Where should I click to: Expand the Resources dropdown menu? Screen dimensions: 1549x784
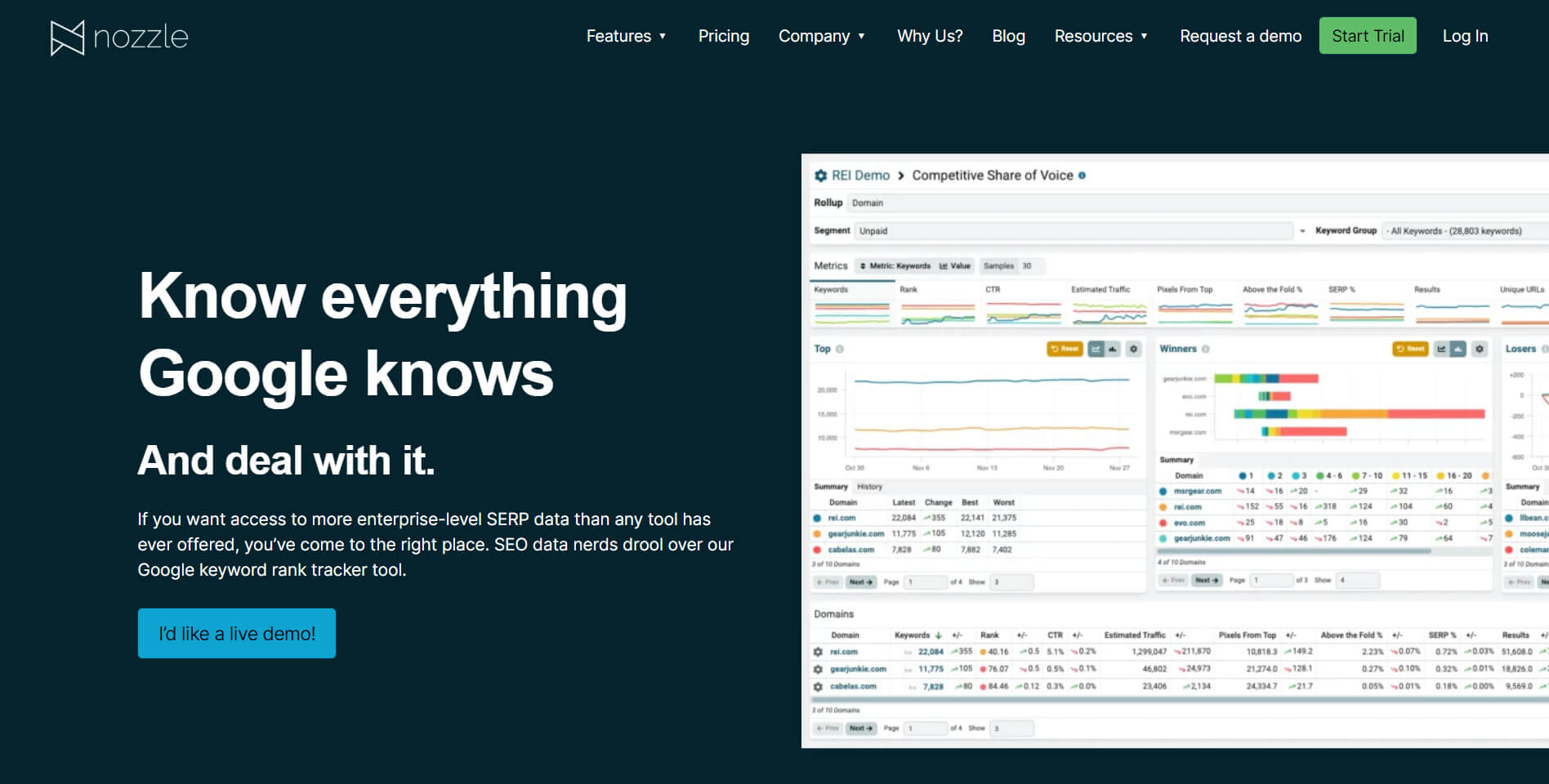1101,36
